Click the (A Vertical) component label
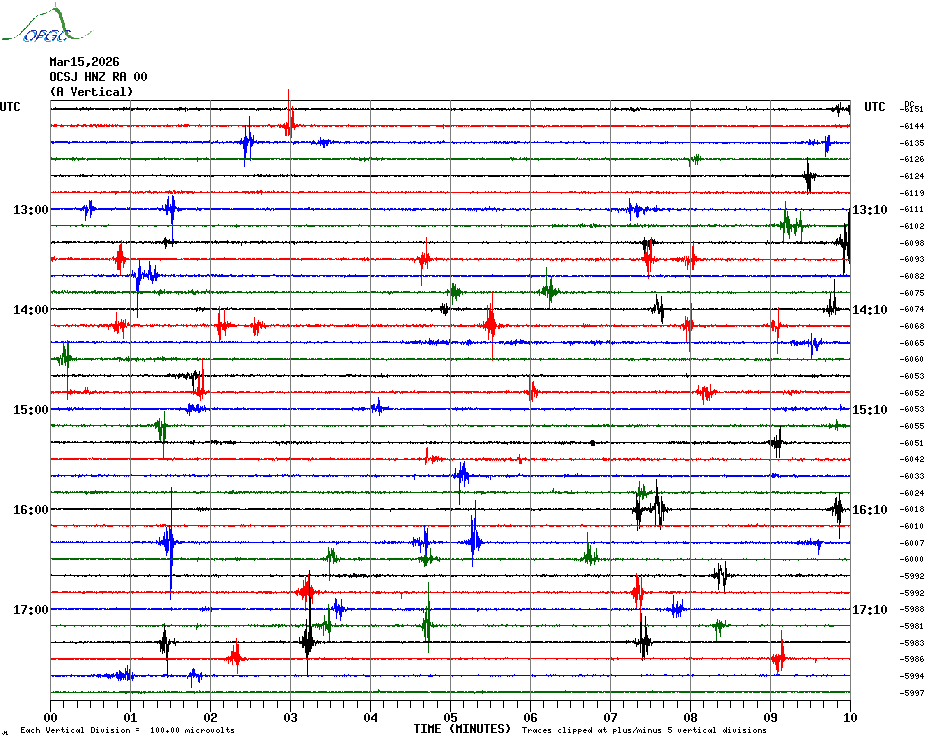 coord(91,91)
